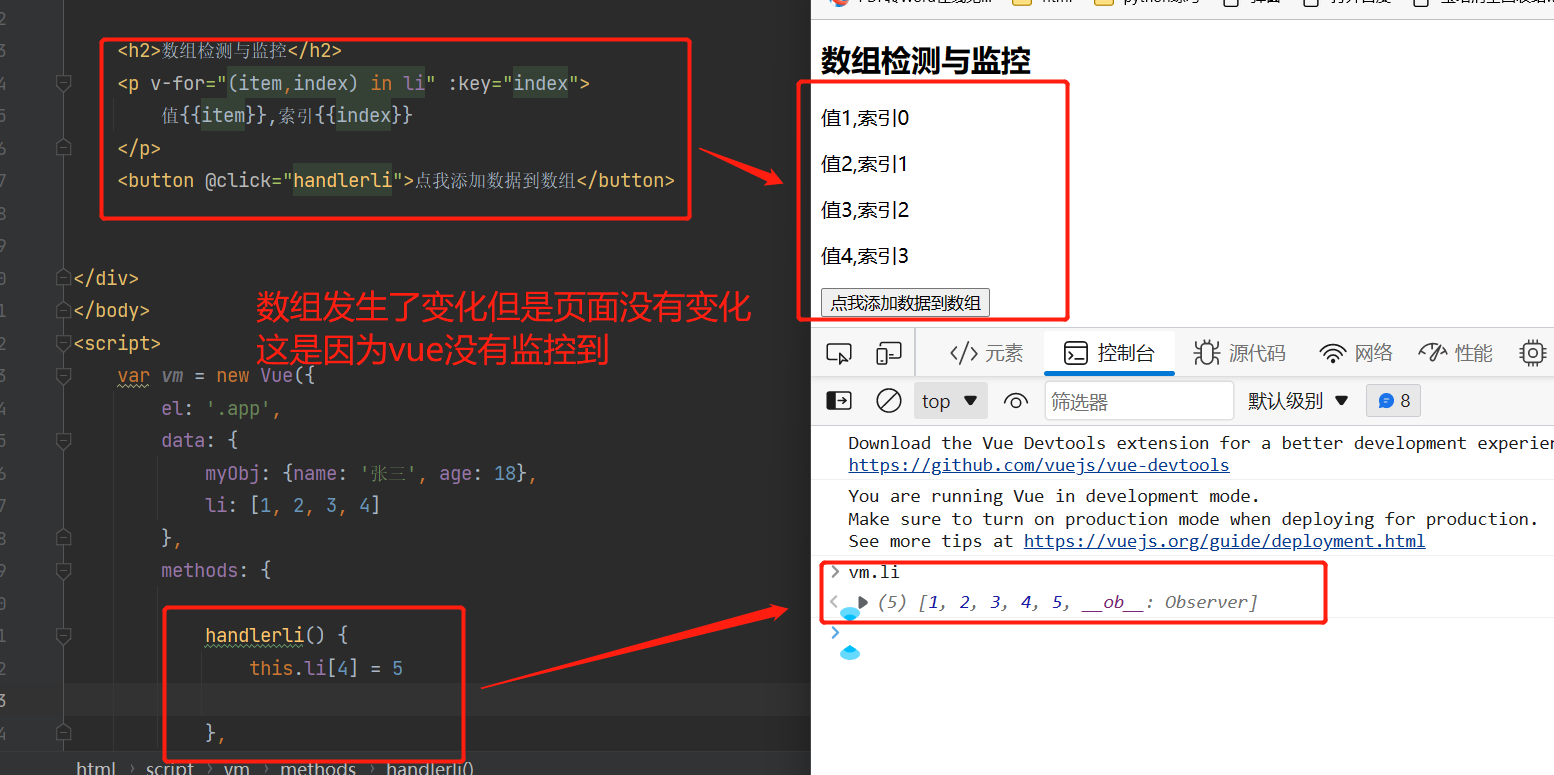Image resolution: width=1554 pixels, height=775 pixels.
Task: Click fold marker at </div> line
Action: click(x=64, y=278)
